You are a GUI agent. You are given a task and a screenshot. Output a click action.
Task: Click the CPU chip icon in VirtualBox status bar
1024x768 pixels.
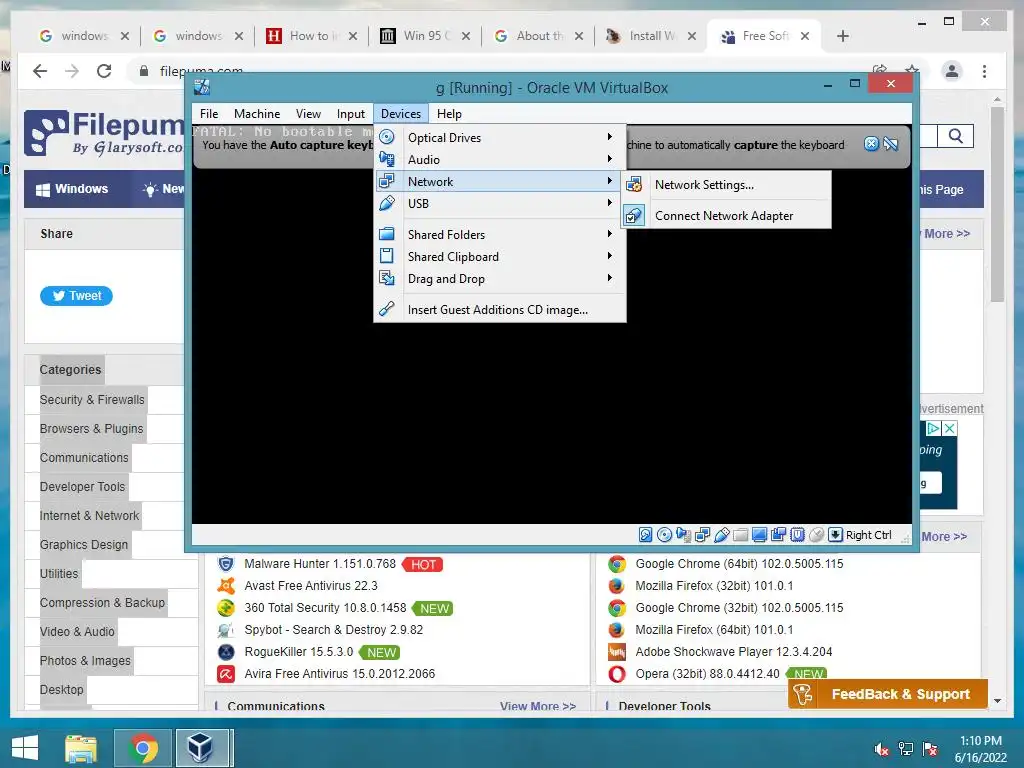(797, 535)
